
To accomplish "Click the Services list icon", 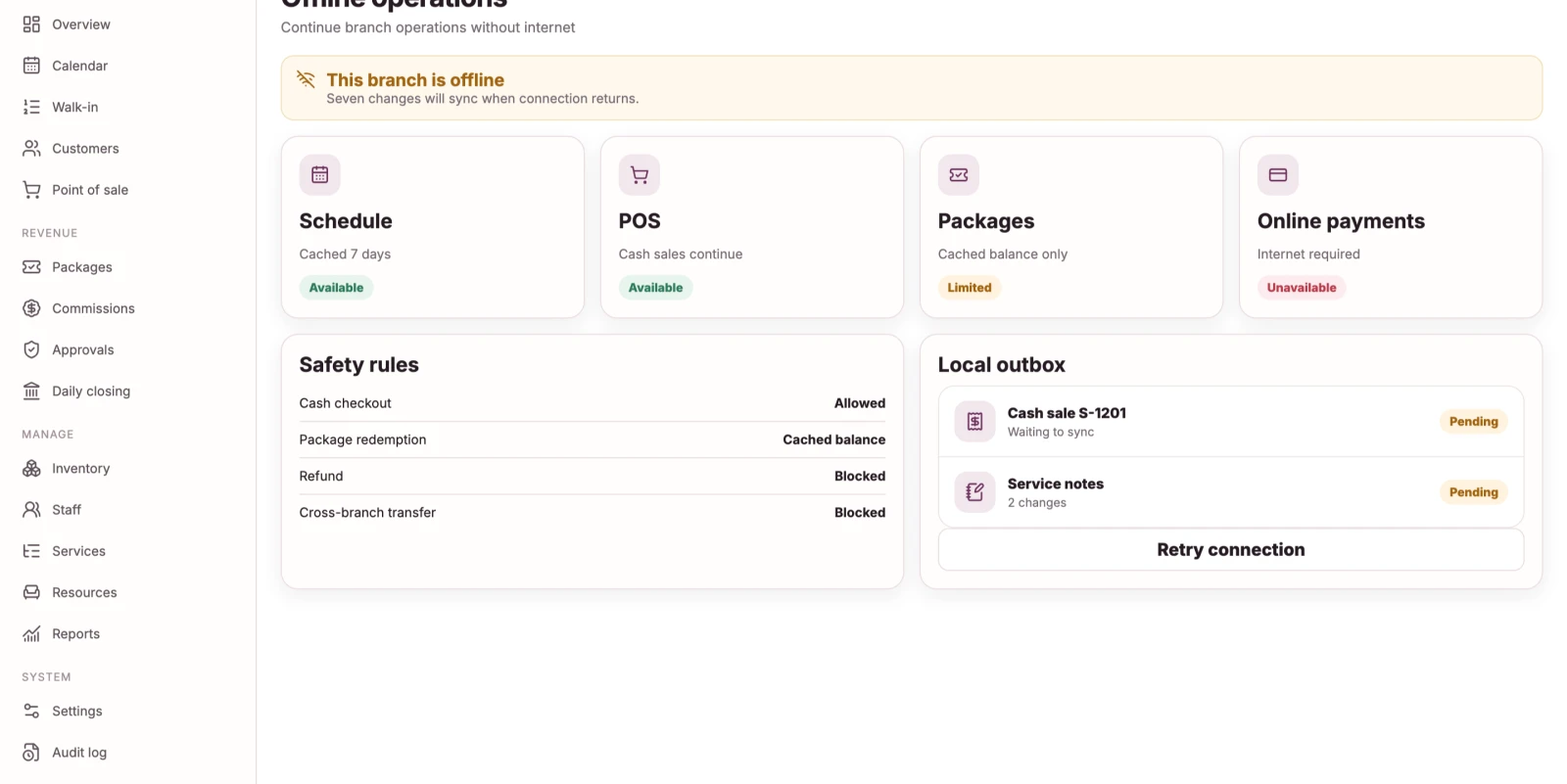I will point(31,551).
